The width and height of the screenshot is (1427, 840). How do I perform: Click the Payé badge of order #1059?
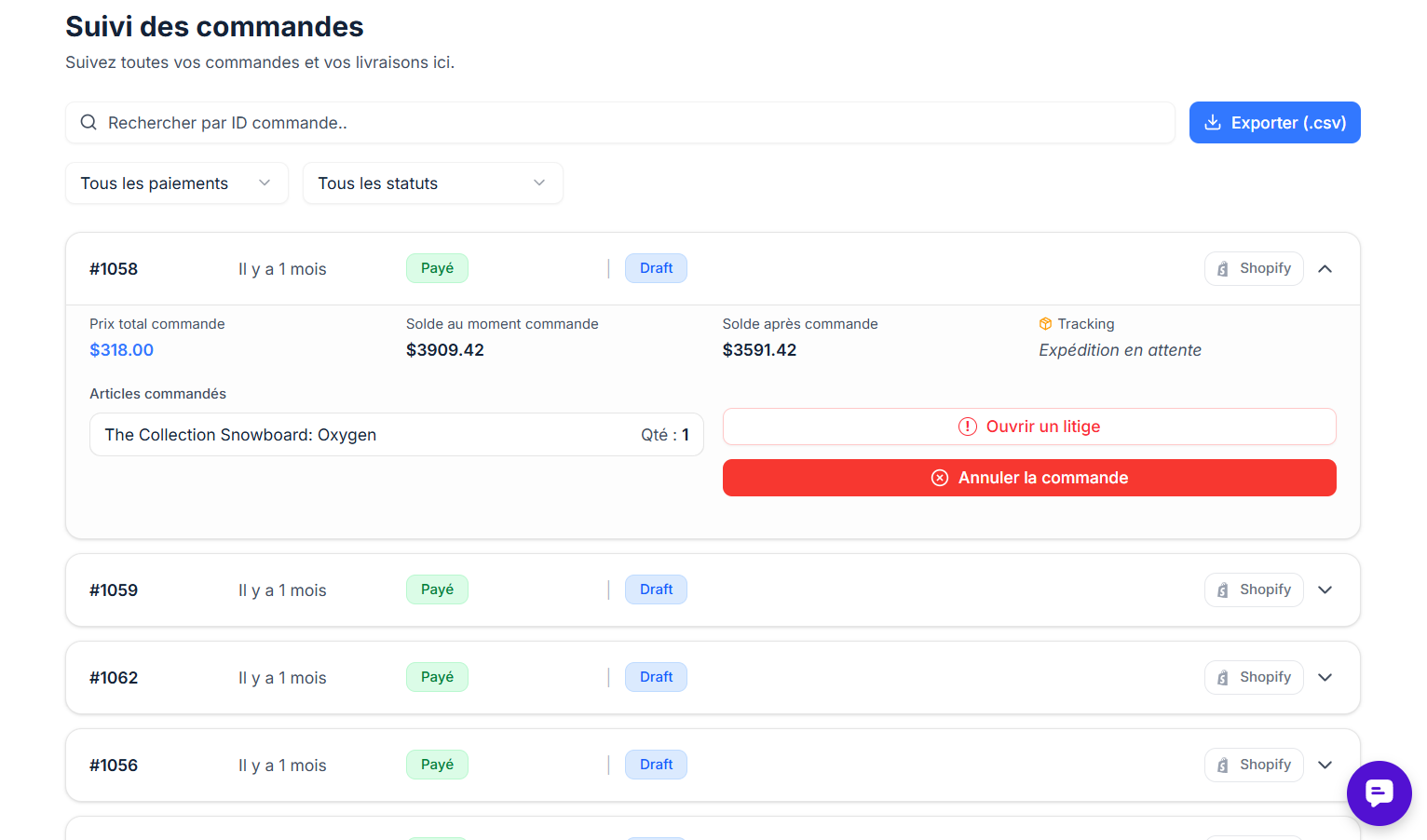tap(437, 589)
